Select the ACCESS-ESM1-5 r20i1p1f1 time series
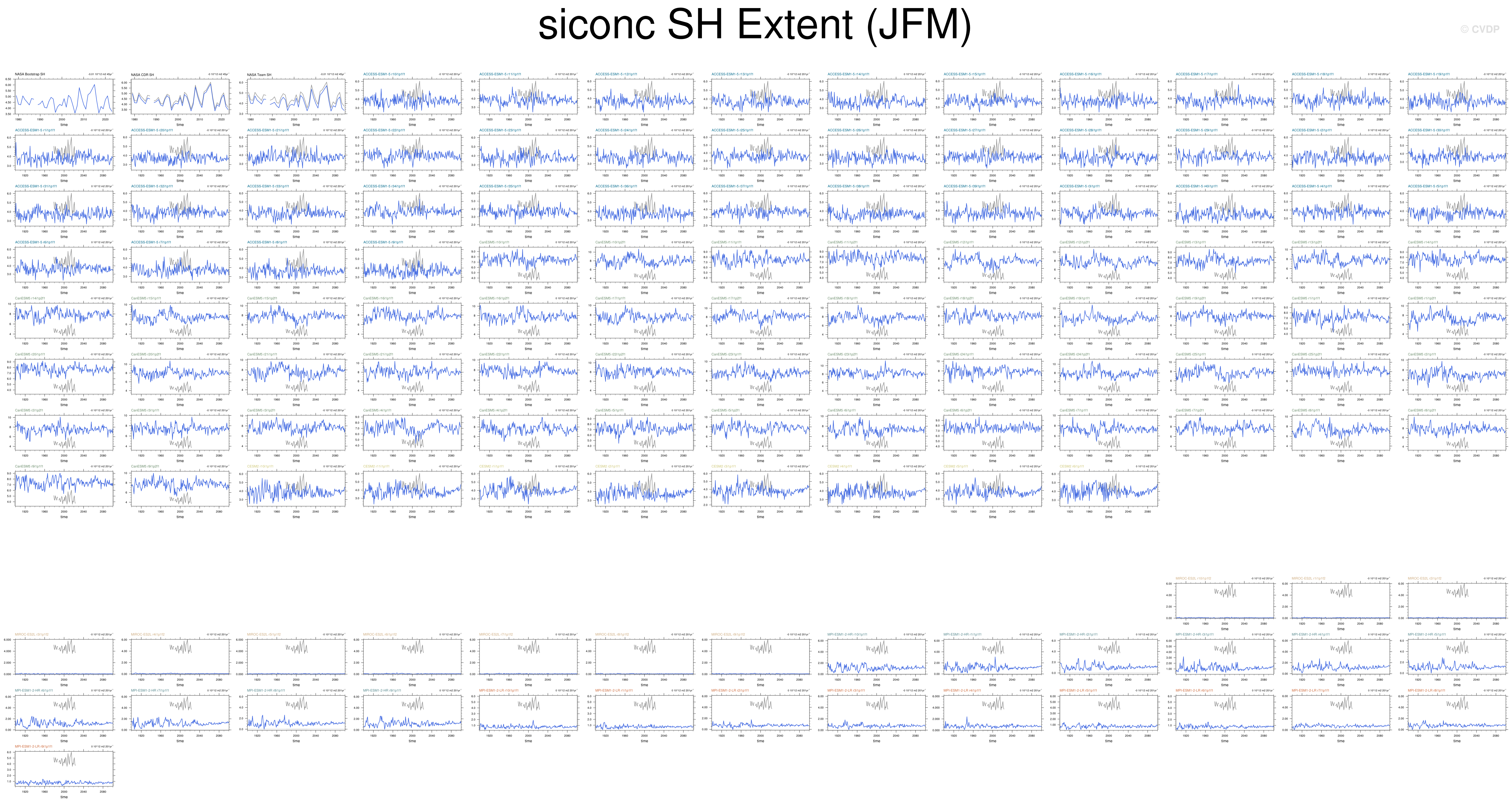 [x=180, y=152]
